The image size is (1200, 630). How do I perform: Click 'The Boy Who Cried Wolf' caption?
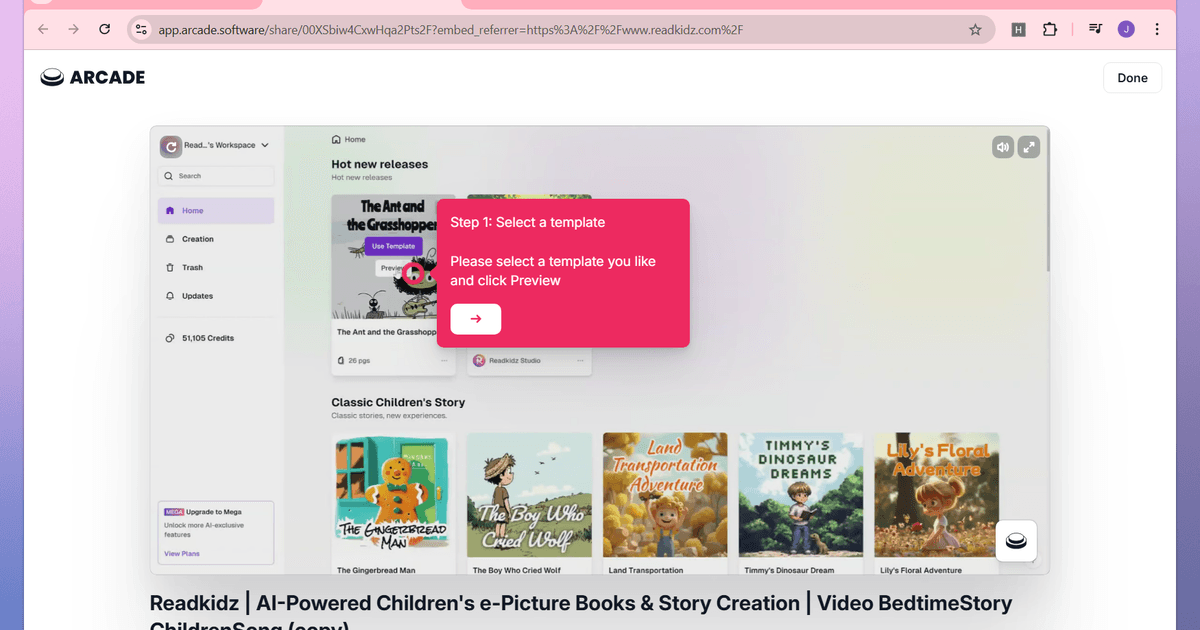click(x=517, y=570)
